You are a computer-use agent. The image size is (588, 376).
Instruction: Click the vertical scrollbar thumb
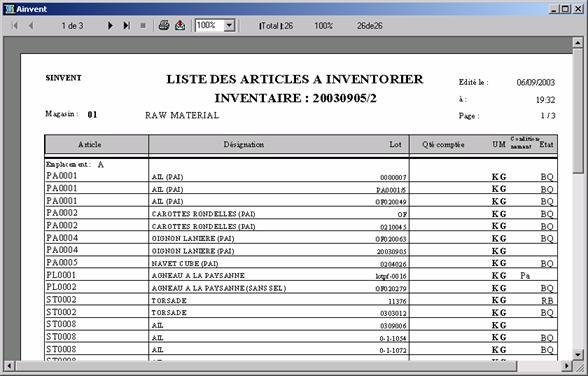pyautogui.click(x=578, y=111)
